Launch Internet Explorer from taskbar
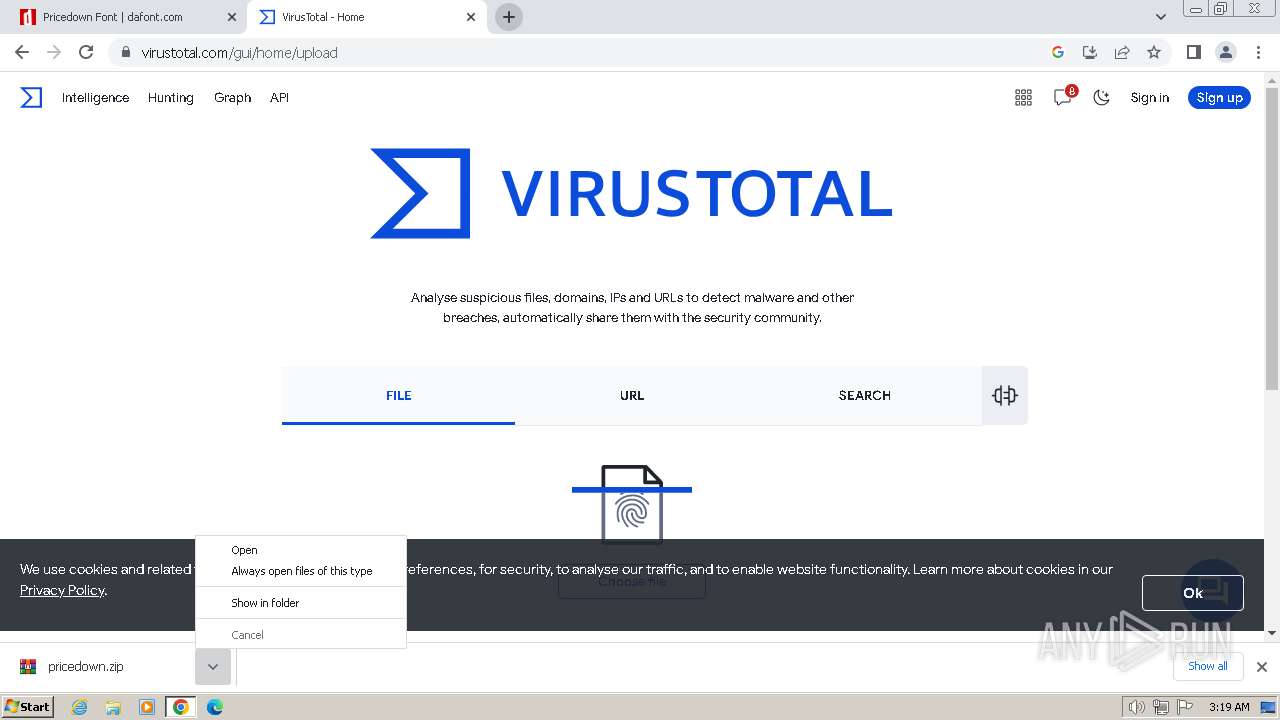1280x720 pixels. 80,707
